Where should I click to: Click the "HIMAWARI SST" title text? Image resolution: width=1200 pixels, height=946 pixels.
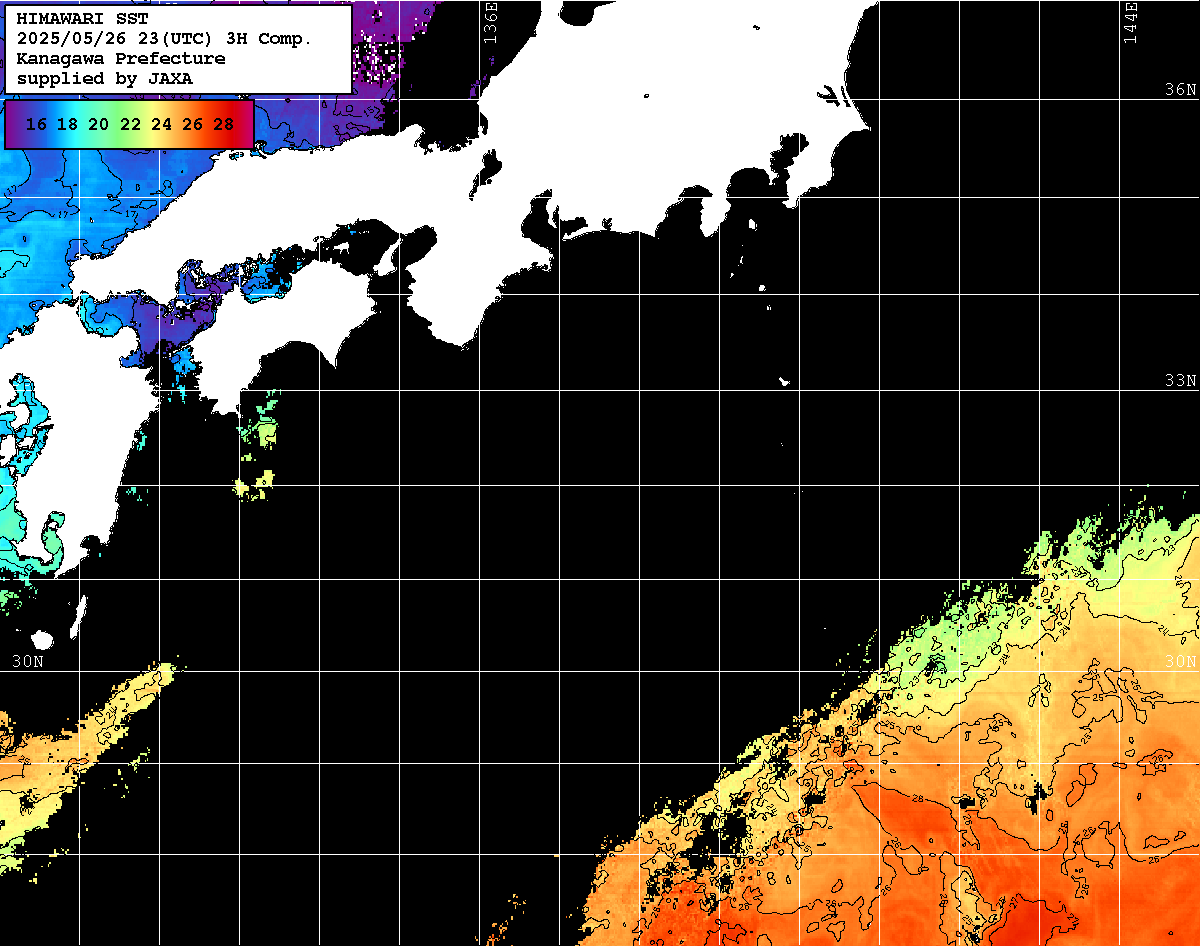tap(82, 18)
